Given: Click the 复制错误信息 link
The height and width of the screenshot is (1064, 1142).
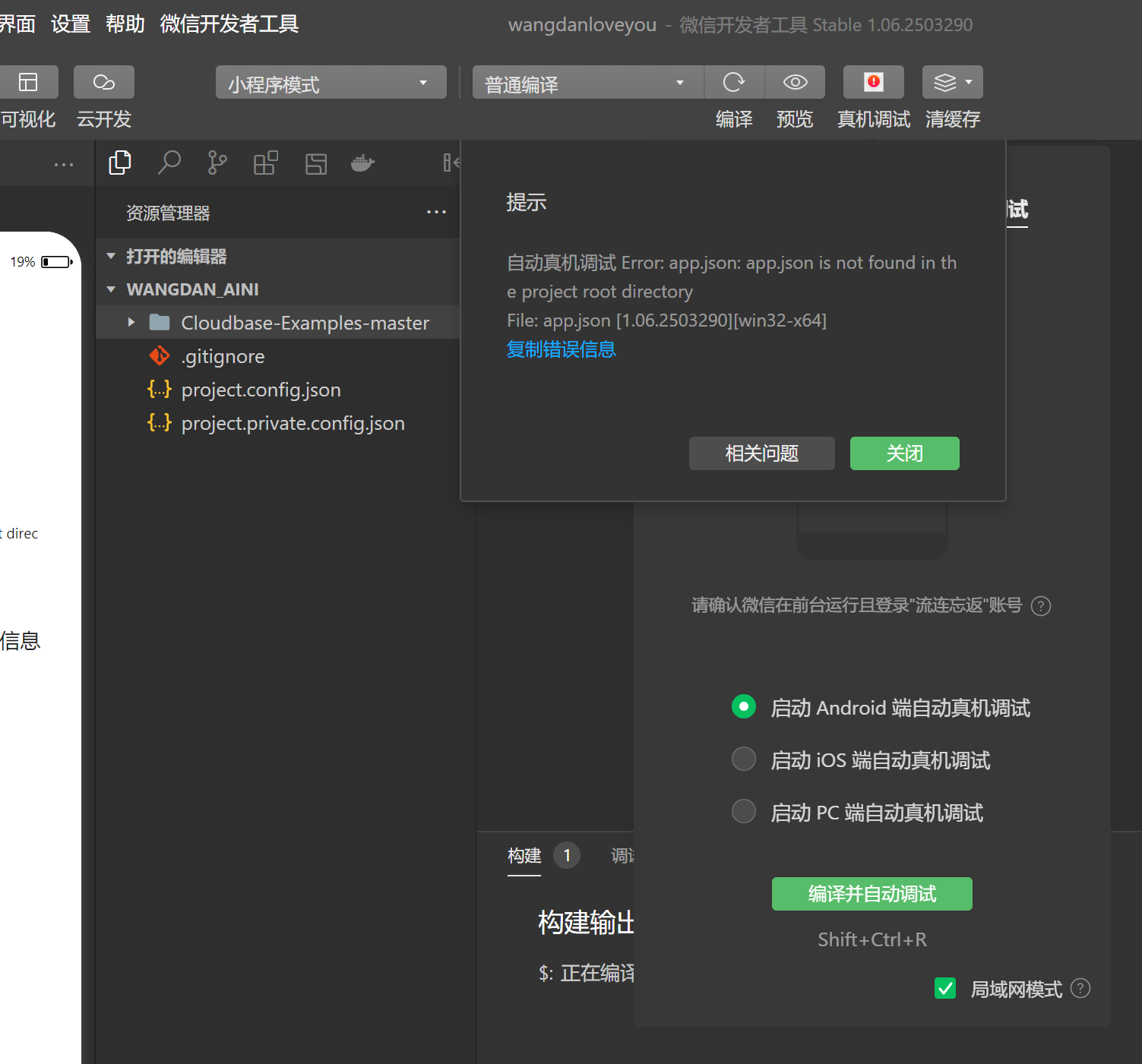Looking at the screenshot, I should tap(562, 349).
